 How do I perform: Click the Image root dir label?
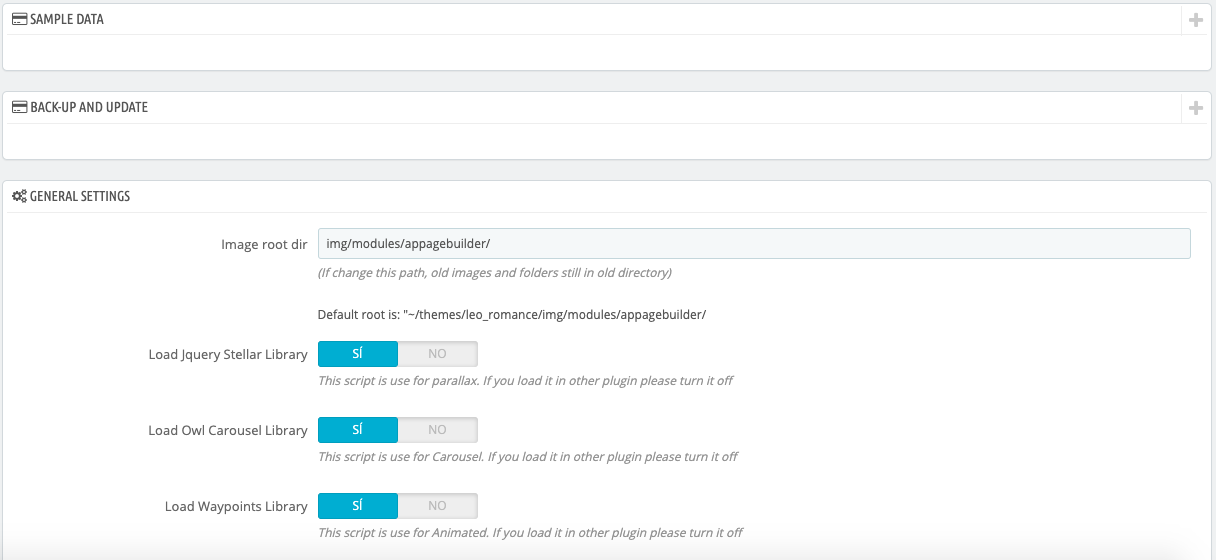[x=264, y=245]
